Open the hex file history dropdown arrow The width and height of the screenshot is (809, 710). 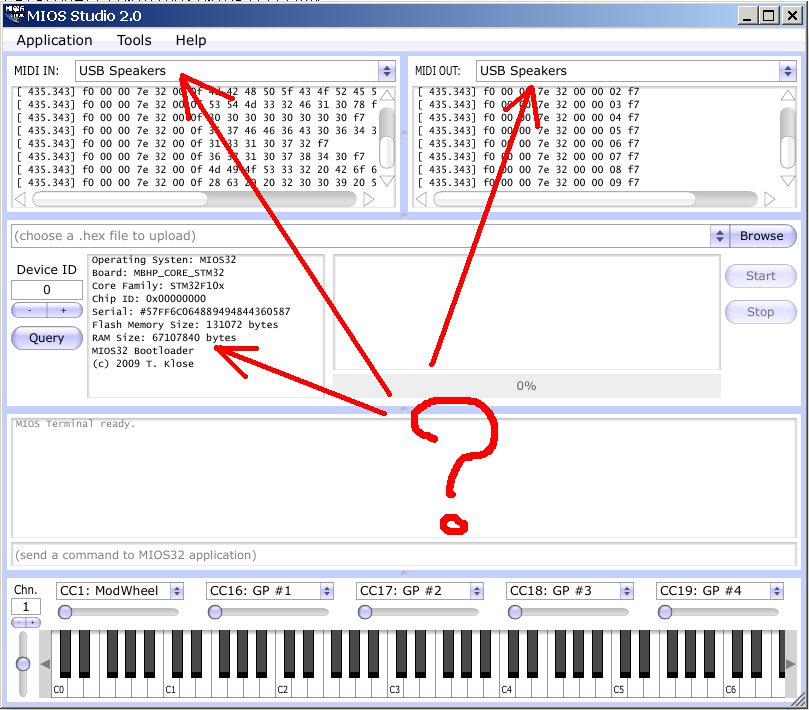click(x=719, y=236)
